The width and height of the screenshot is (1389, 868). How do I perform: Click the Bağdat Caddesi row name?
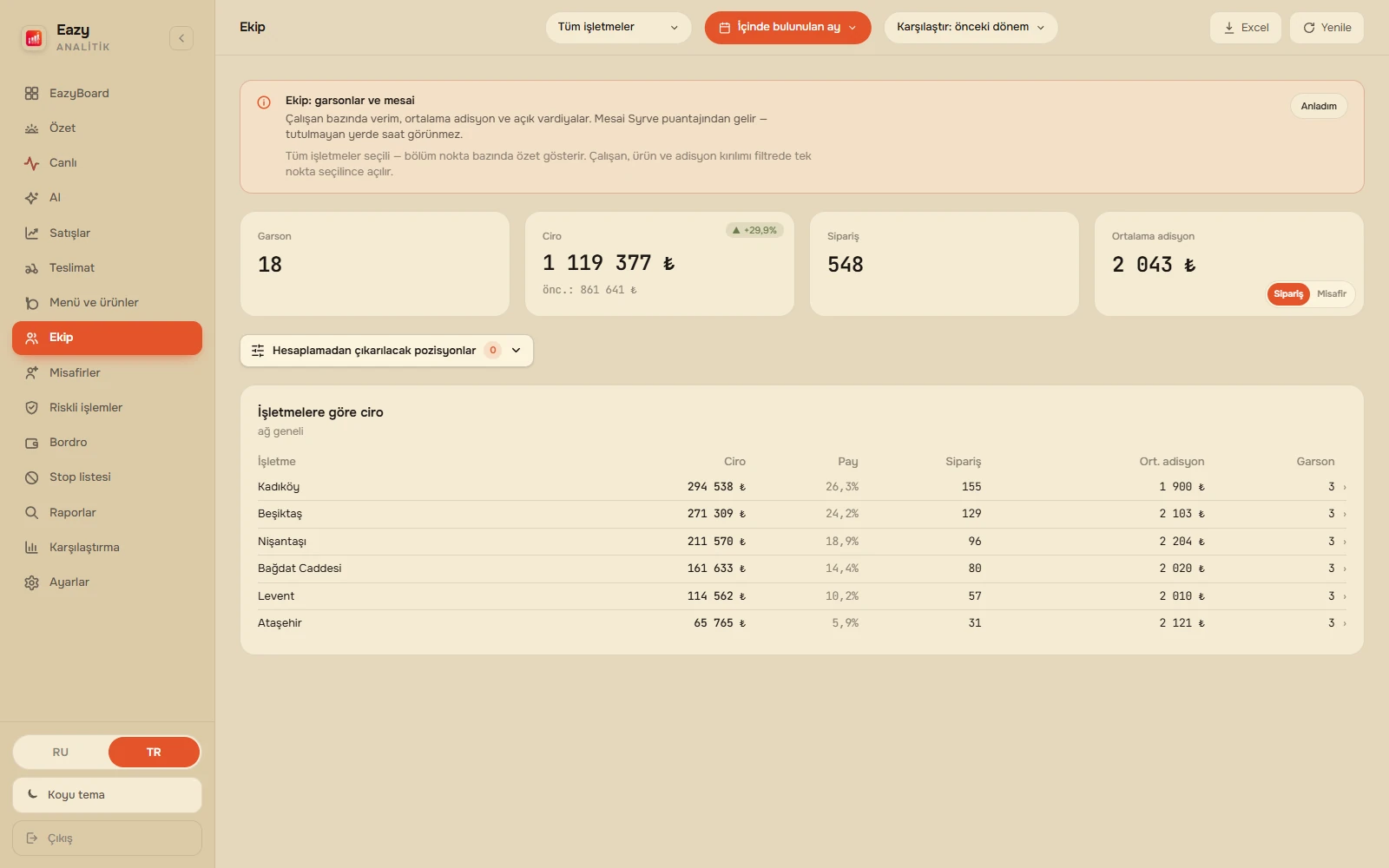300,569
